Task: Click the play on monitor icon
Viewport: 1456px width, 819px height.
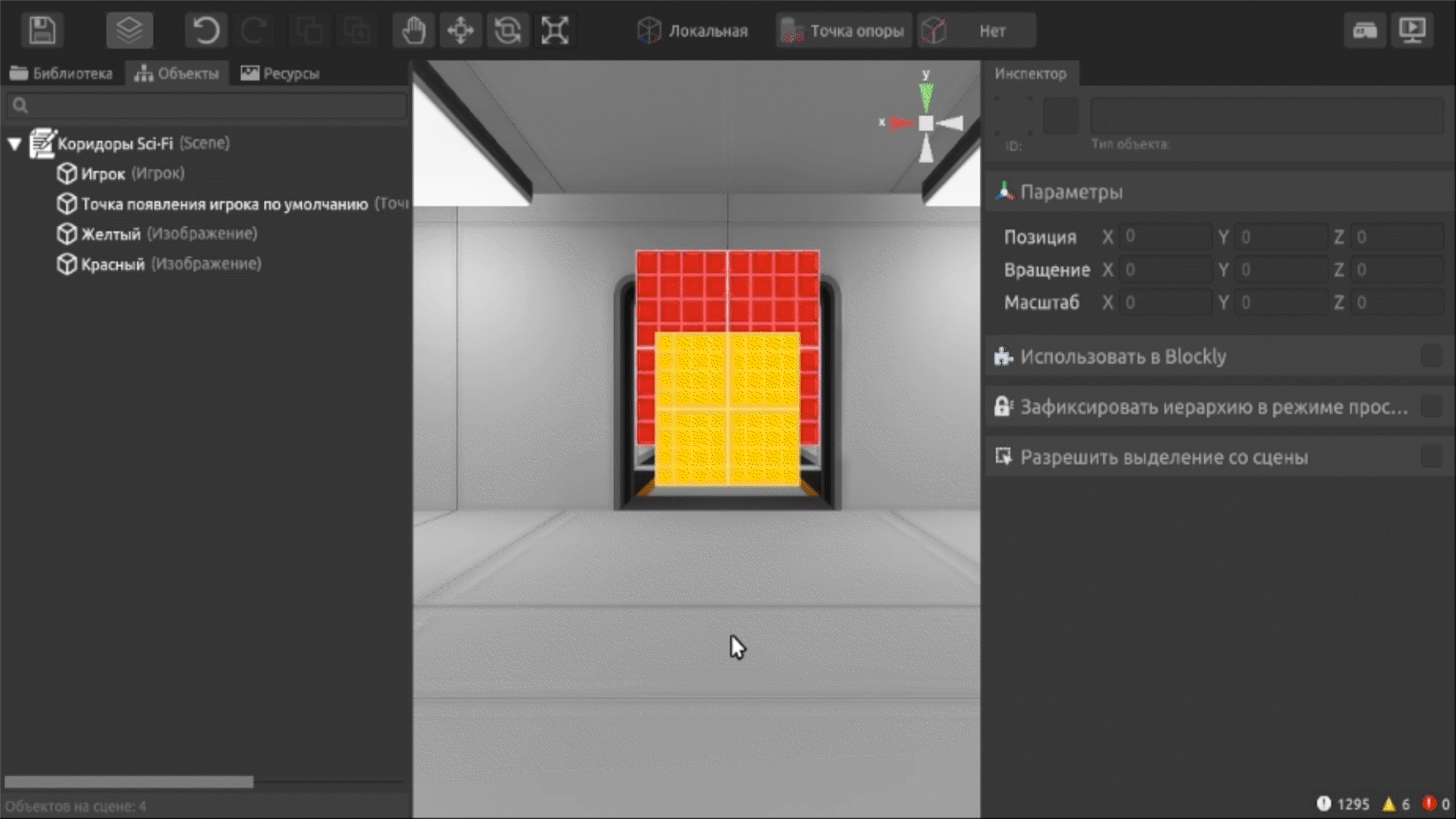Action: 1411,30
